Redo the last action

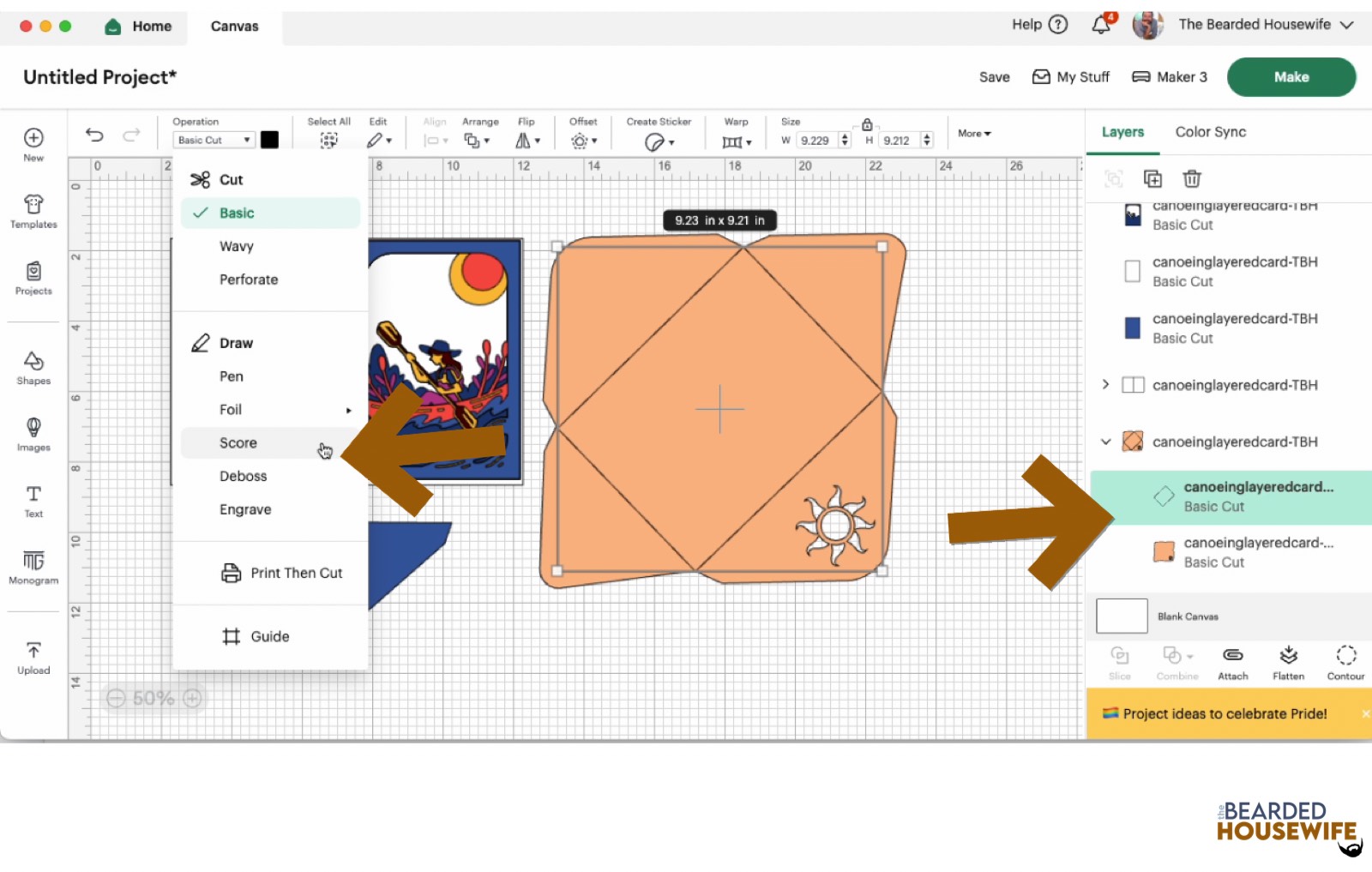pos(131,135)
